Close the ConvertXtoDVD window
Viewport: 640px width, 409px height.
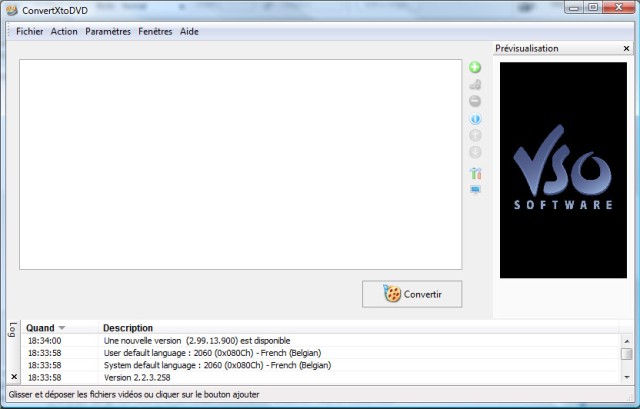[x=619, y=7]
